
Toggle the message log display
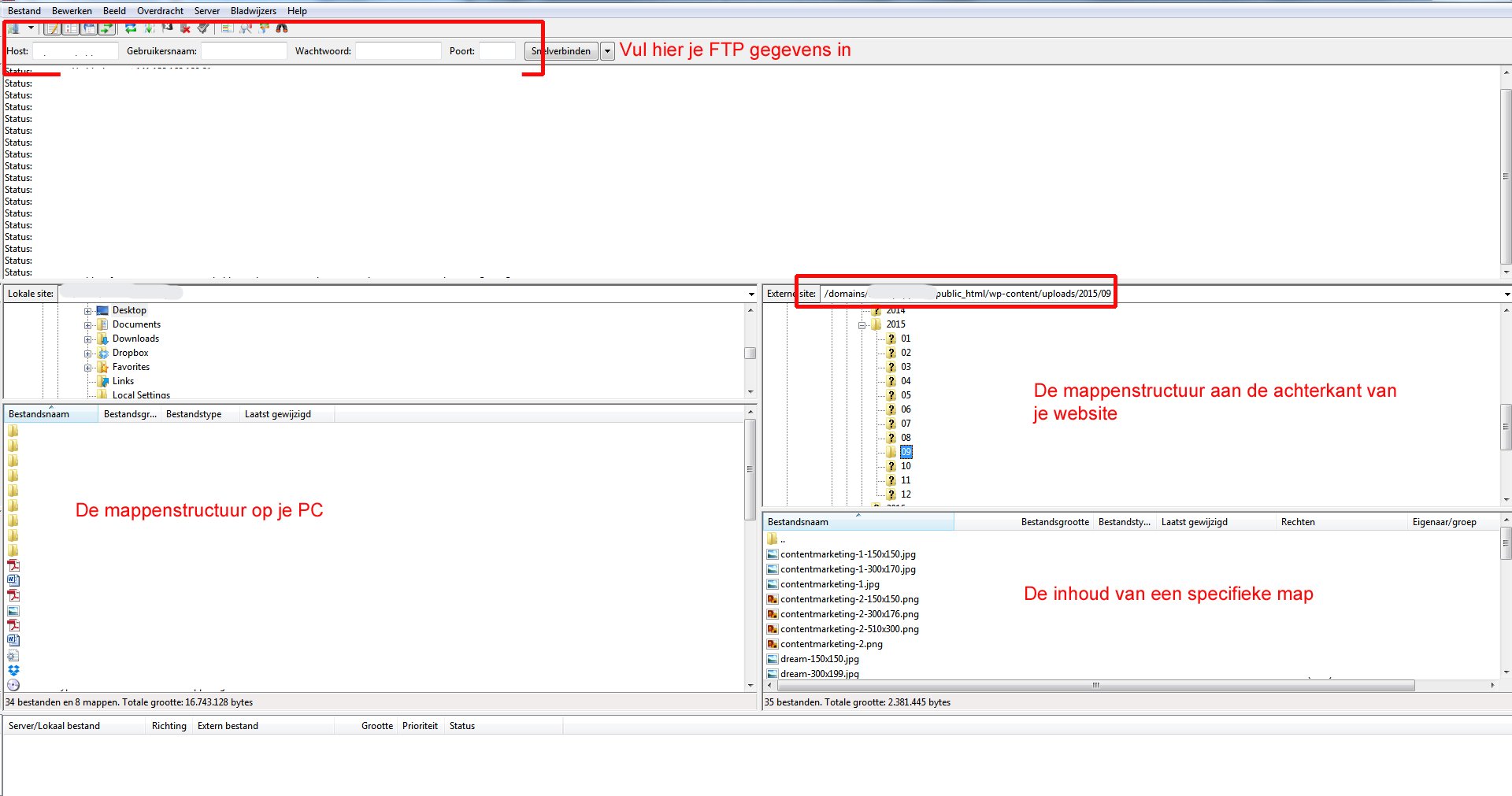52,28
